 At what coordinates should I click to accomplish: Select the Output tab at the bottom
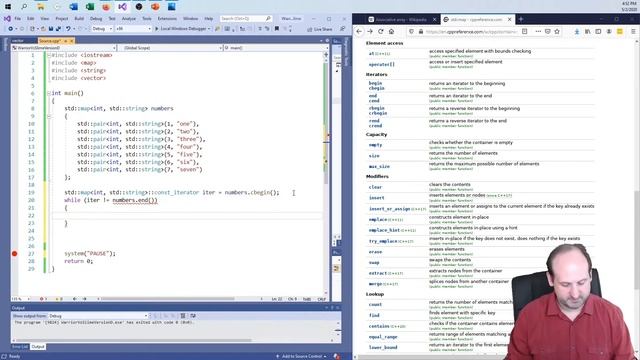point(38,347)
